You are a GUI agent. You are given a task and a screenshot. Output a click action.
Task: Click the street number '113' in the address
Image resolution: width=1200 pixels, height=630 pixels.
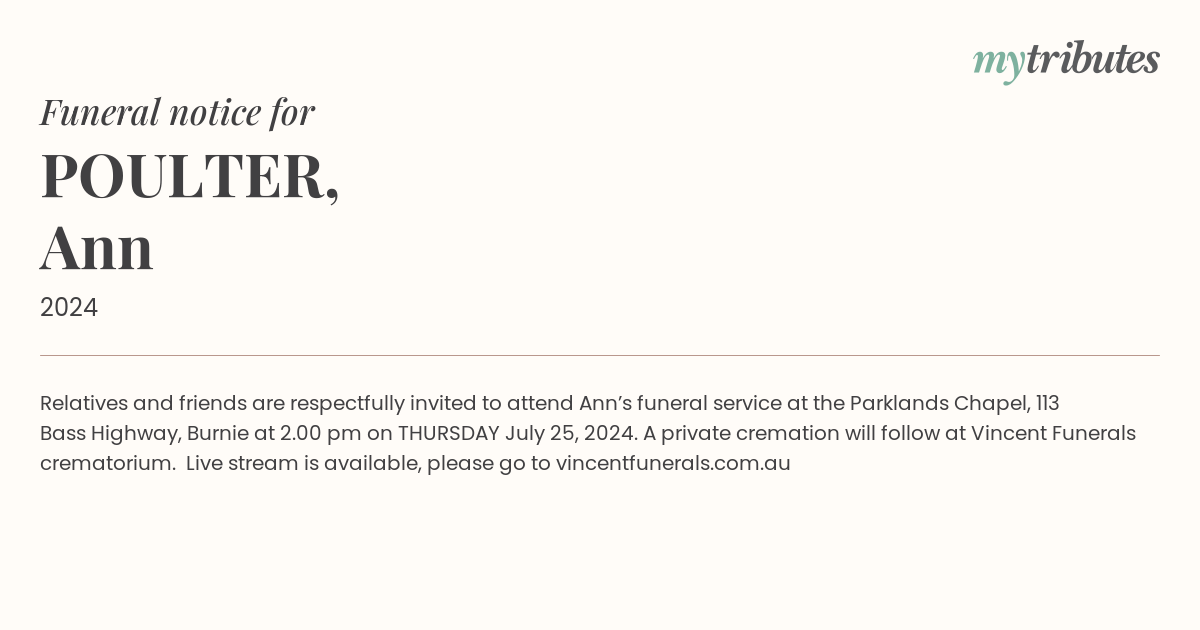[x=1047, y=404]
